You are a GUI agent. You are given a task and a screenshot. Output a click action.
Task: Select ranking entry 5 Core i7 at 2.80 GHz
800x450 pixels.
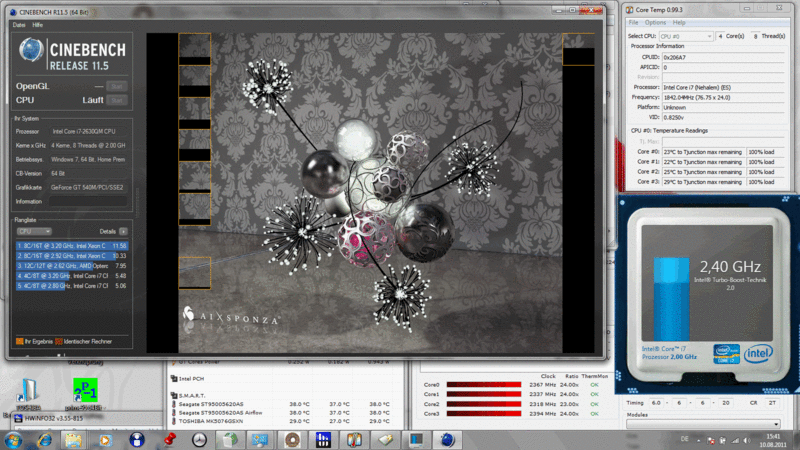72,286
